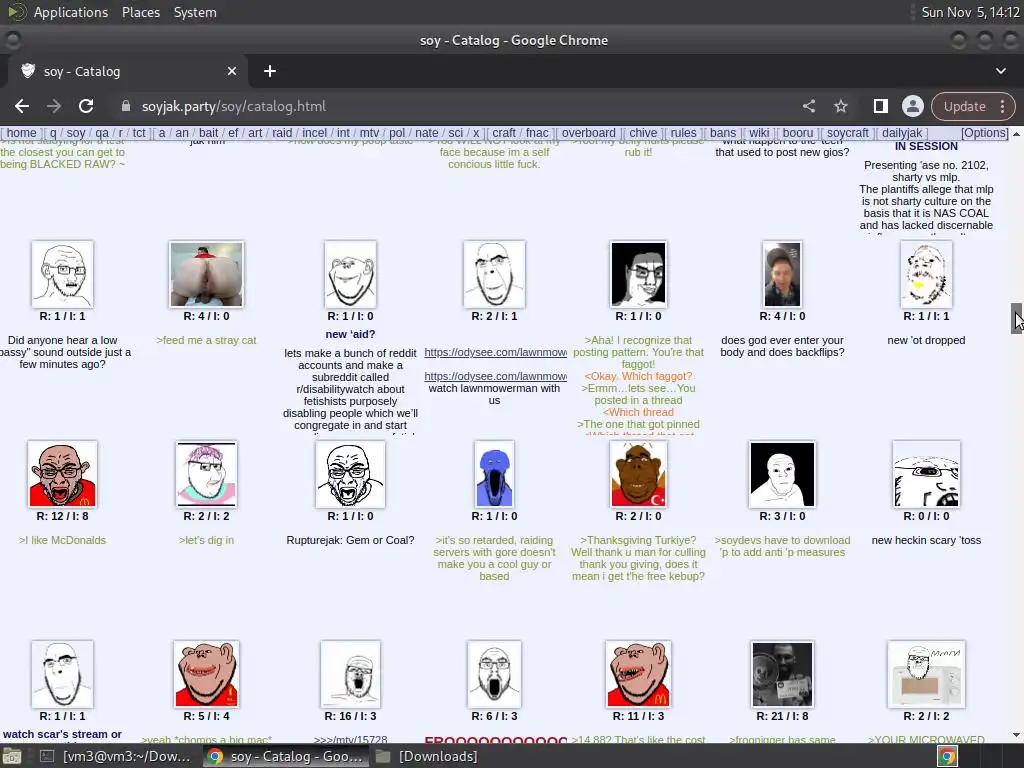The height and width of the screenshot is (768, 1024).
Task: Click the page scrollbar down arrow
Action: 1017,735
